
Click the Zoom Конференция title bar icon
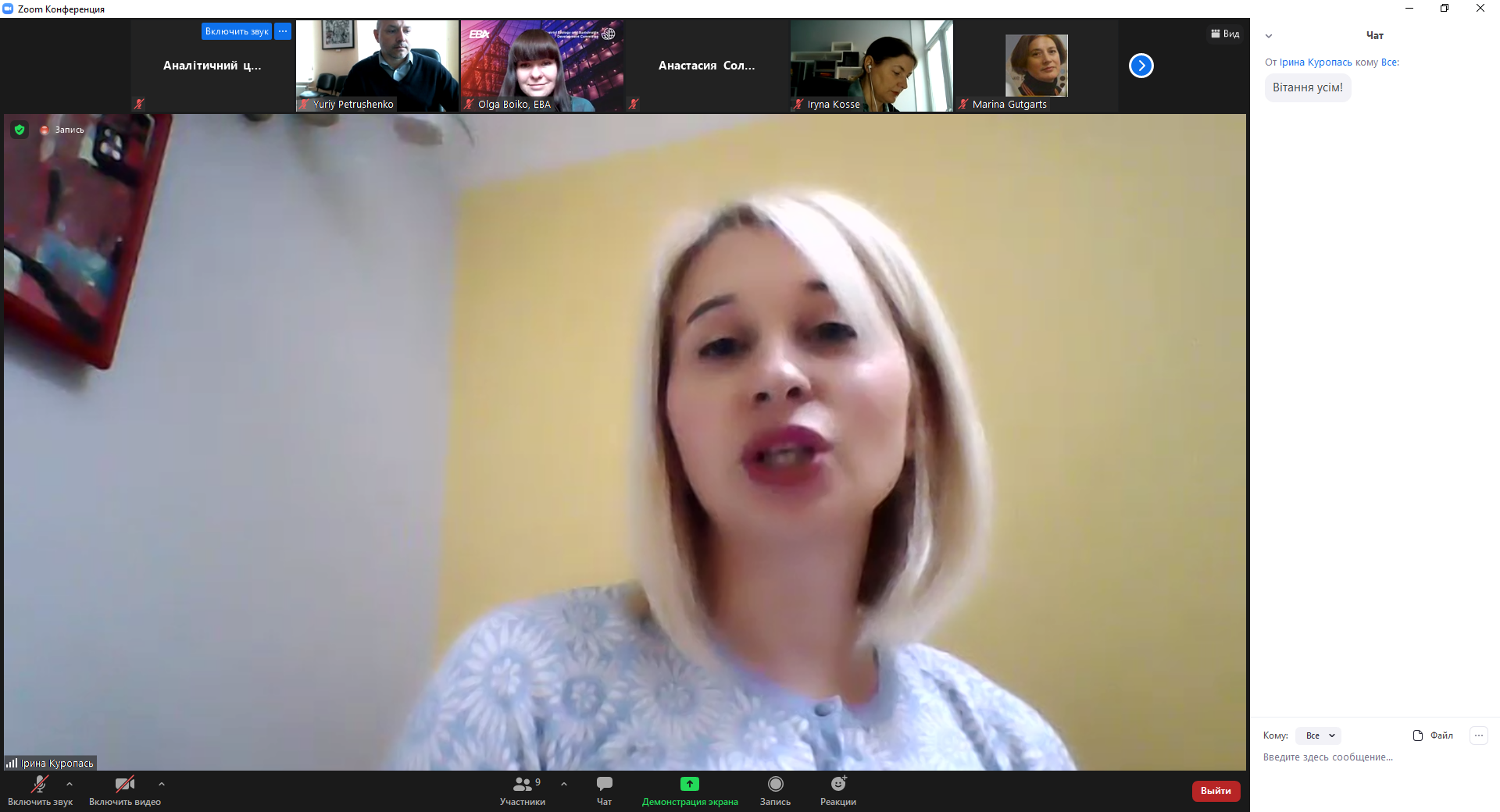pos(8,9)
